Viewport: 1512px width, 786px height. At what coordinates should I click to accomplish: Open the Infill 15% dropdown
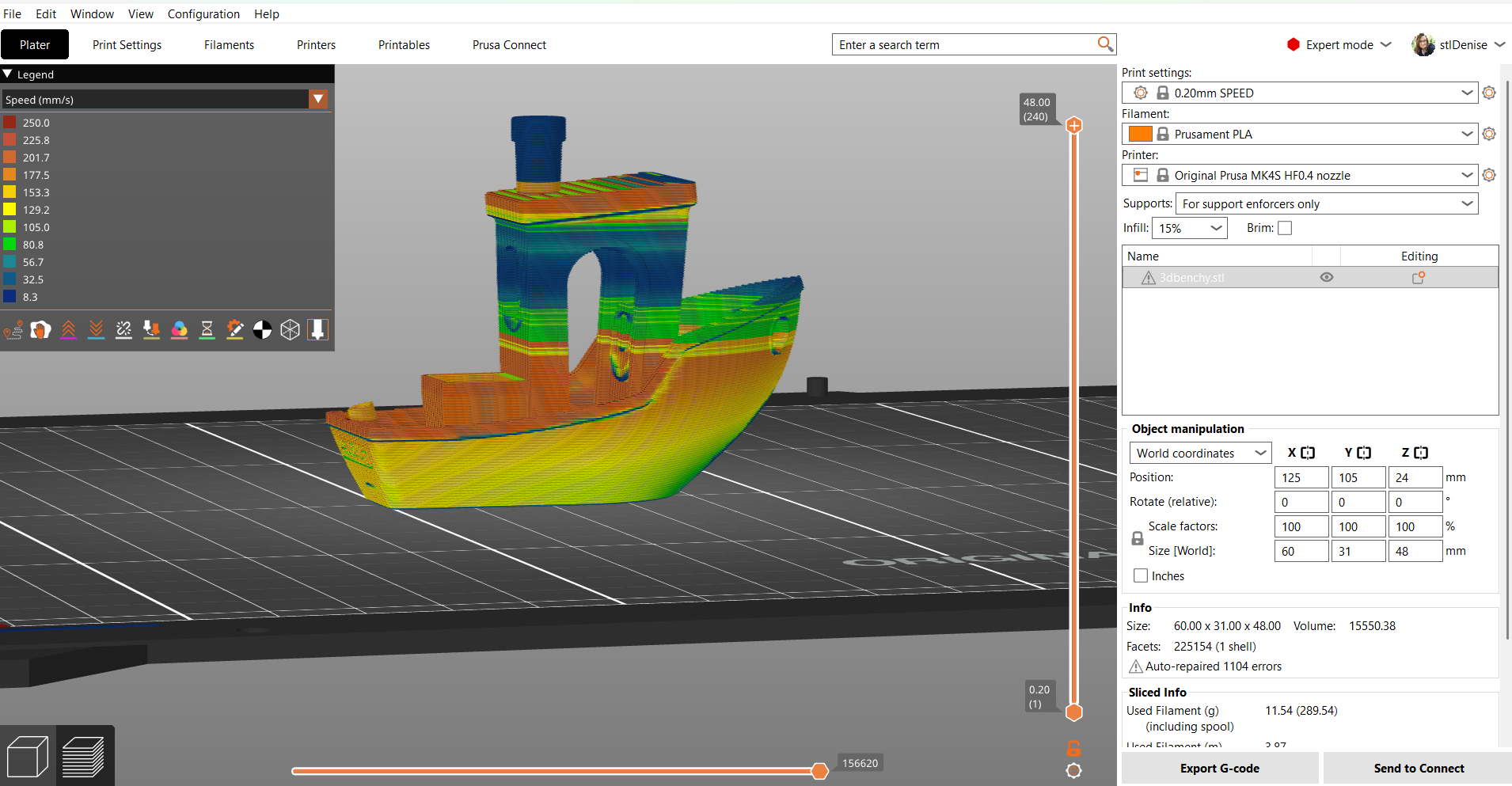click(x=1190, y=228)
